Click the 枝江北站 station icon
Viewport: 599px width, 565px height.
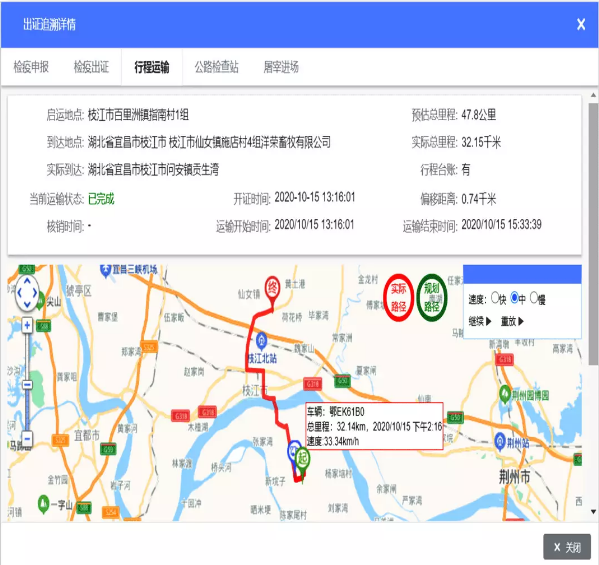click(x=261, y=339)
